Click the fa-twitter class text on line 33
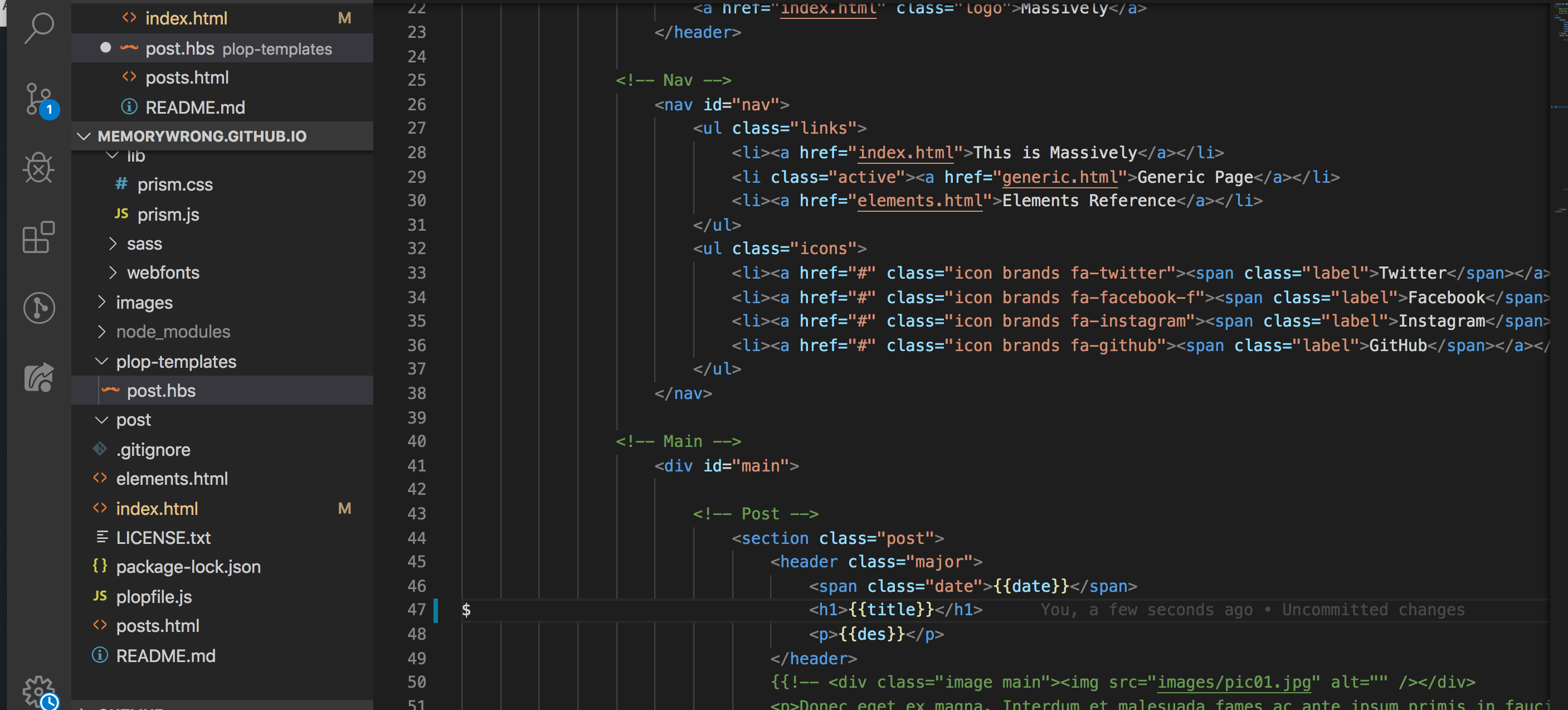The image size is (1568, 710). click(1118, 273)
